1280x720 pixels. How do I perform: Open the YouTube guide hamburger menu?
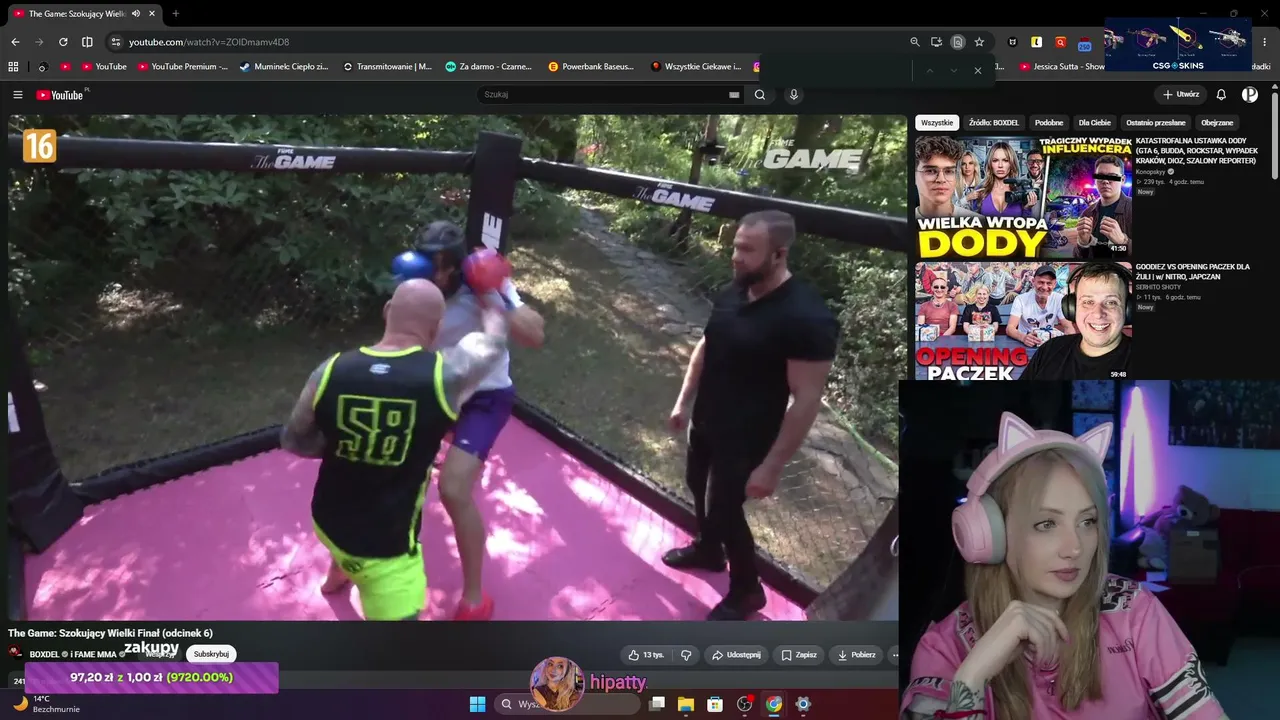point(18,95)
